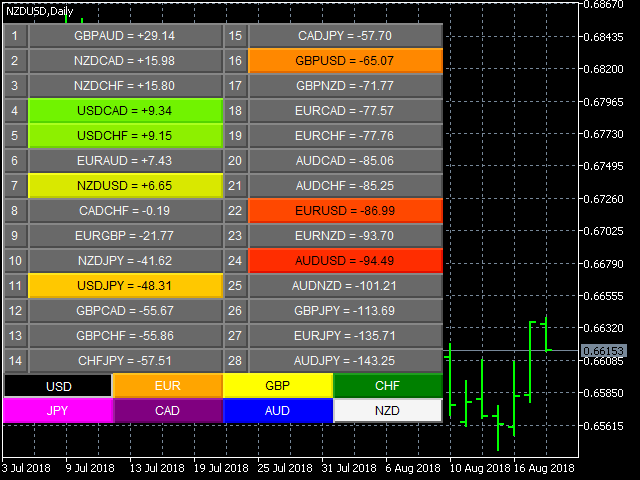This screenshot has width=640, height=480.
Task: Click the 16 Aug 2018 date label
Action: [x=545, y=467]
